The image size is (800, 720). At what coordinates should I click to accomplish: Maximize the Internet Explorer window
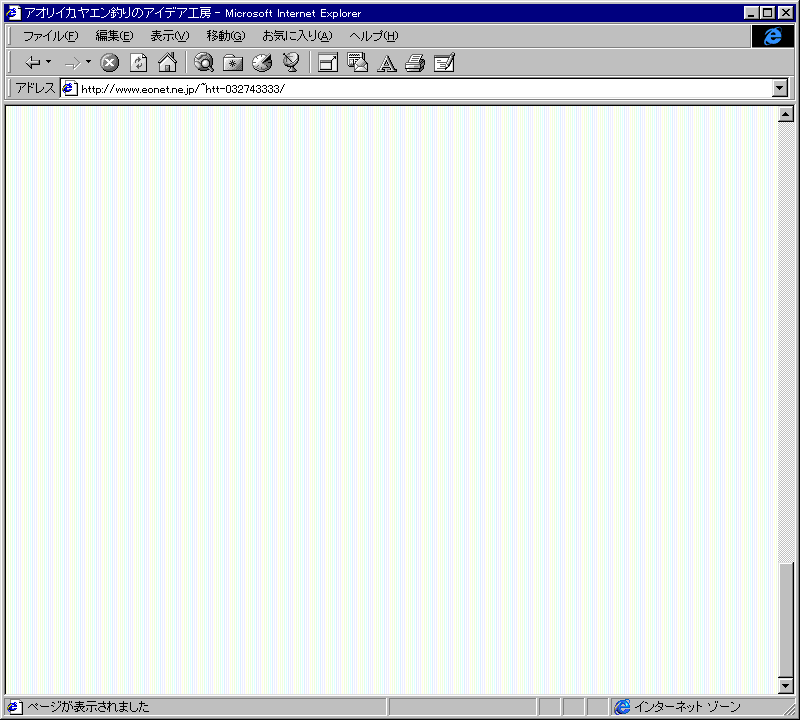click(x=767, y=13)
